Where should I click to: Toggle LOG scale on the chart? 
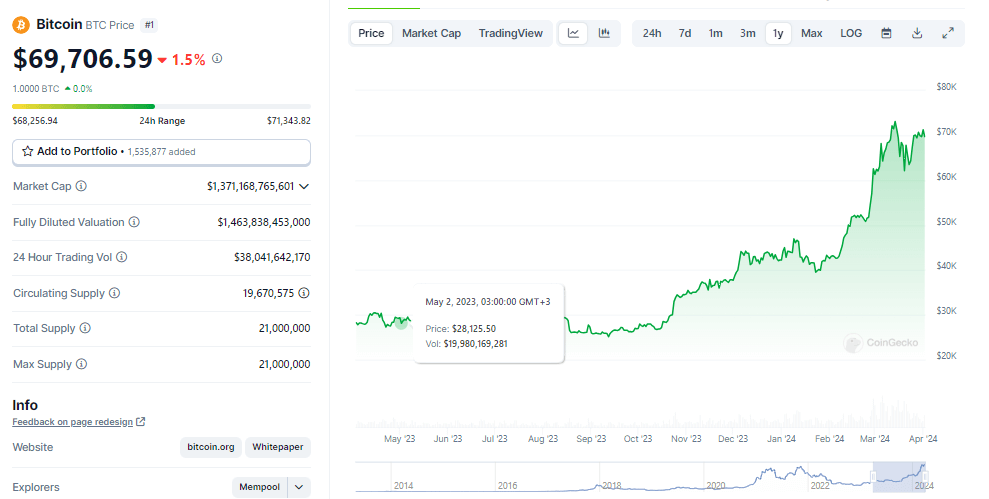point(851,33)
